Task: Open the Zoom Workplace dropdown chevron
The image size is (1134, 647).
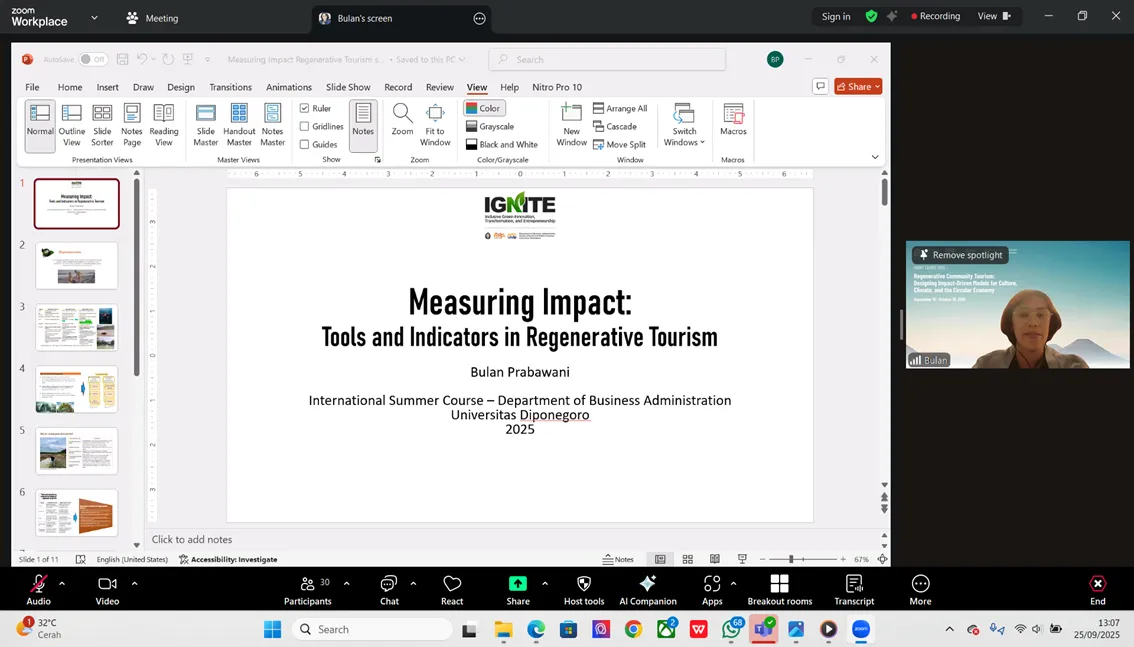Action: pos(94,17)
